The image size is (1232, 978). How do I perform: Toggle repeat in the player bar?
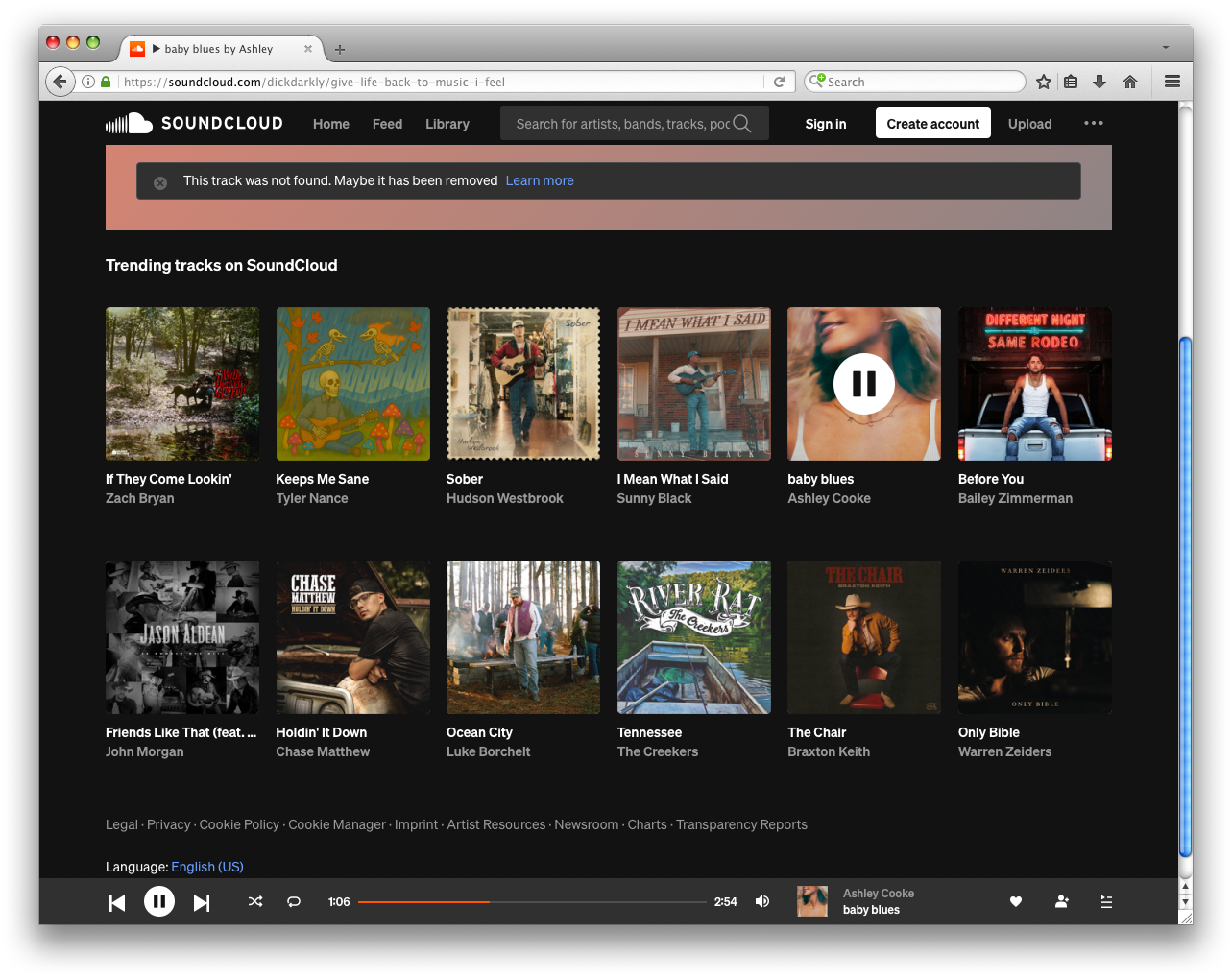[294, 902]
